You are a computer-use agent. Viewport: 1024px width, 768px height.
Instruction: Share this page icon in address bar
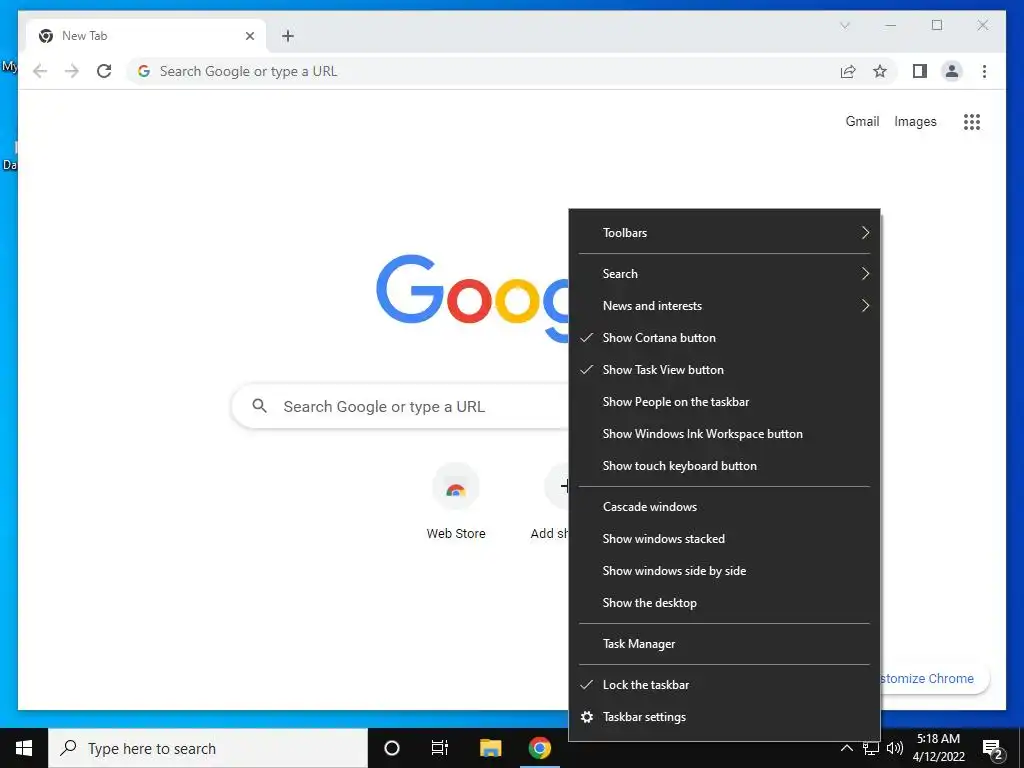click(848, 71)
